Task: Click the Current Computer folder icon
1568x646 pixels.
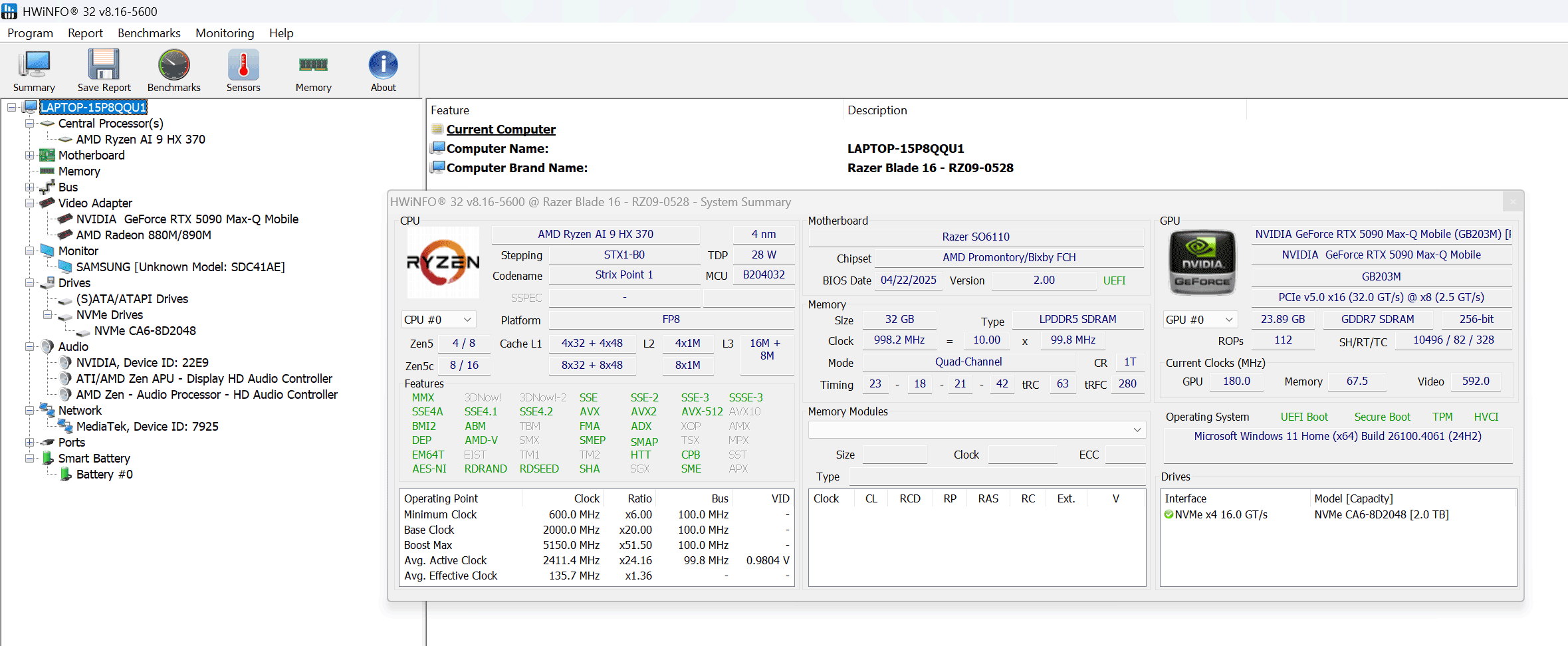Action: click(x=437, y=129)
